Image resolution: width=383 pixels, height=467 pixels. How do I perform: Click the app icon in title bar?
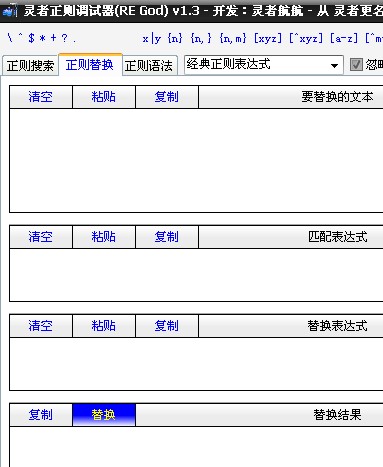(x=10, y=11)
